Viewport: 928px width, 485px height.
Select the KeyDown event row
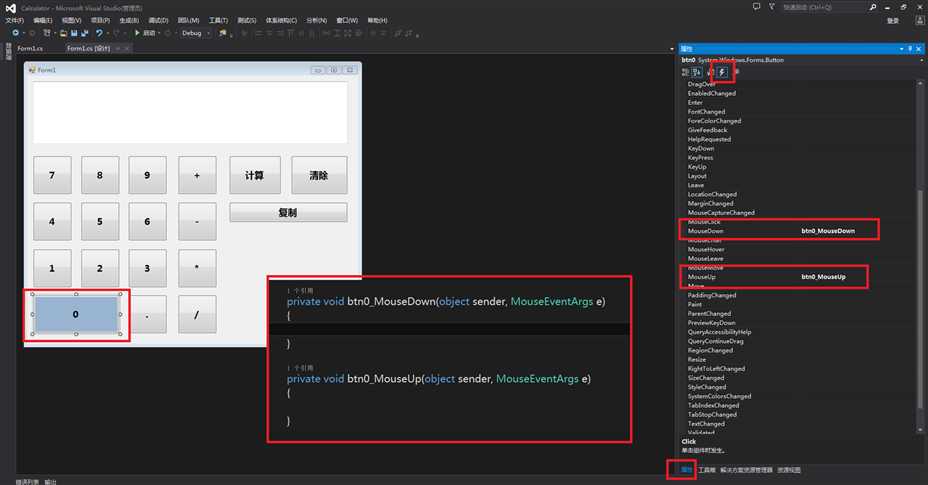[x=798, y=149]
